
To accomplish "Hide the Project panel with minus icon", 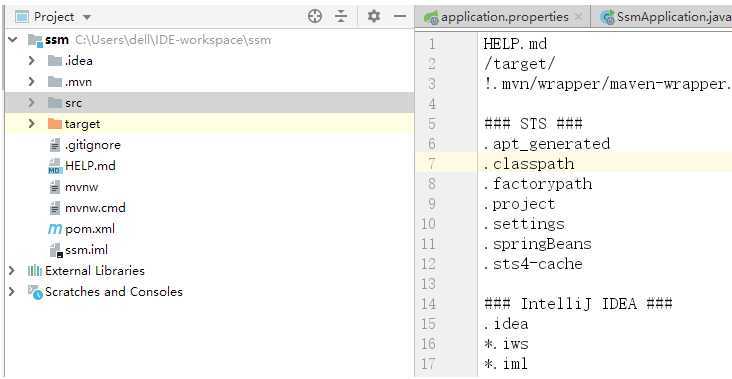I will [x=400, y=16].
